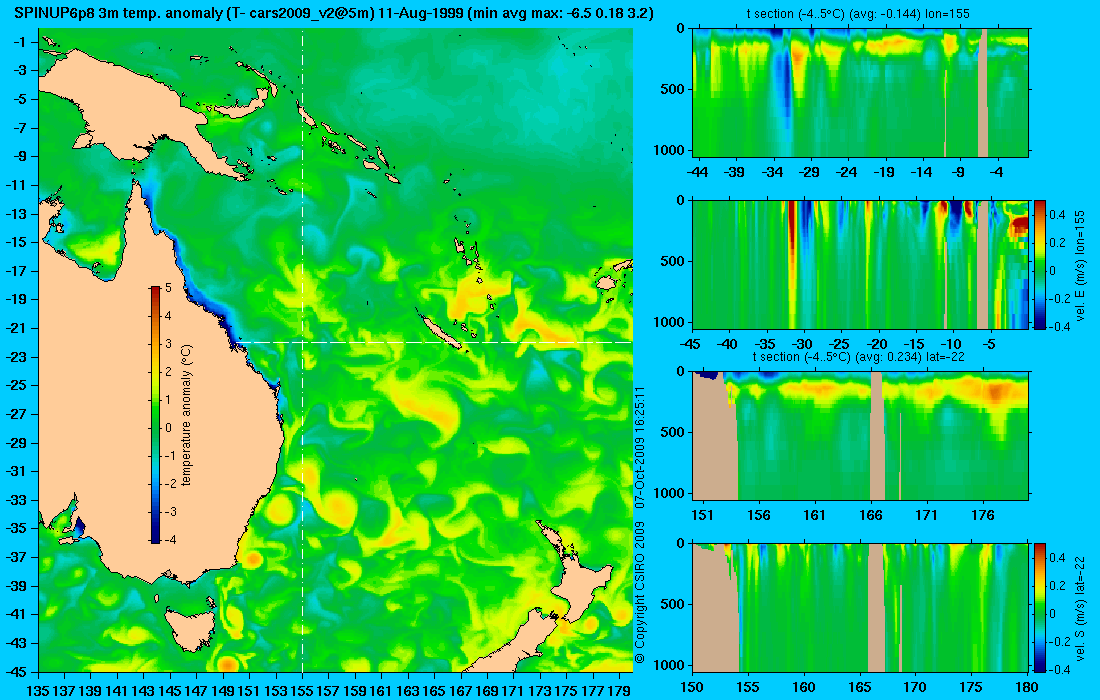
Task: Click x-axis label 180 on bottom velocity section
Action: point(1026,687)
